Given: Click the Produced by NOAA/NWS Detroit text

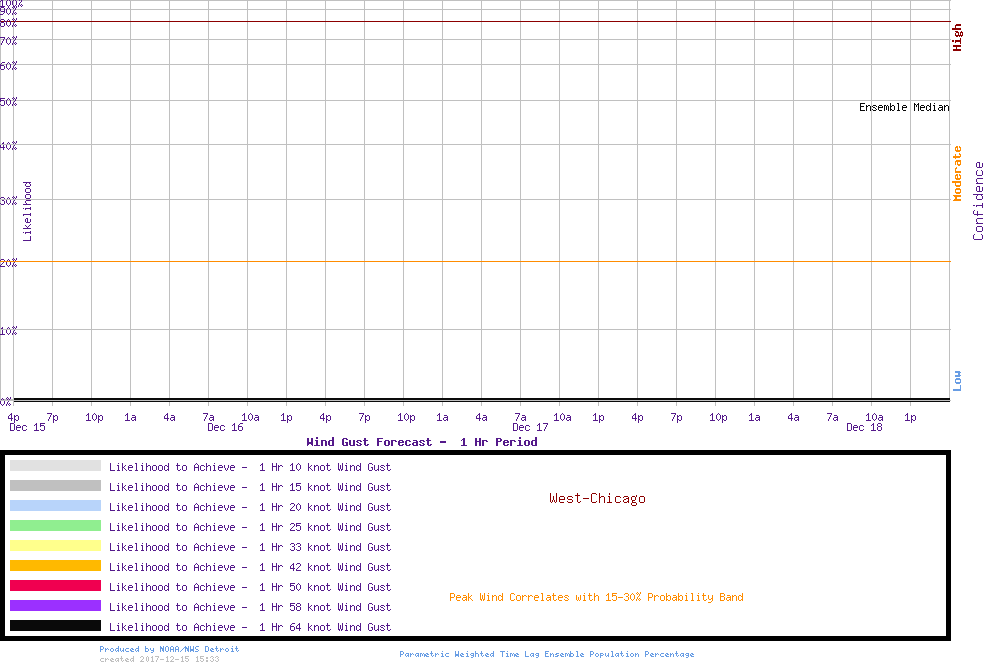Looking at the screenshot, I should (169, 649).
